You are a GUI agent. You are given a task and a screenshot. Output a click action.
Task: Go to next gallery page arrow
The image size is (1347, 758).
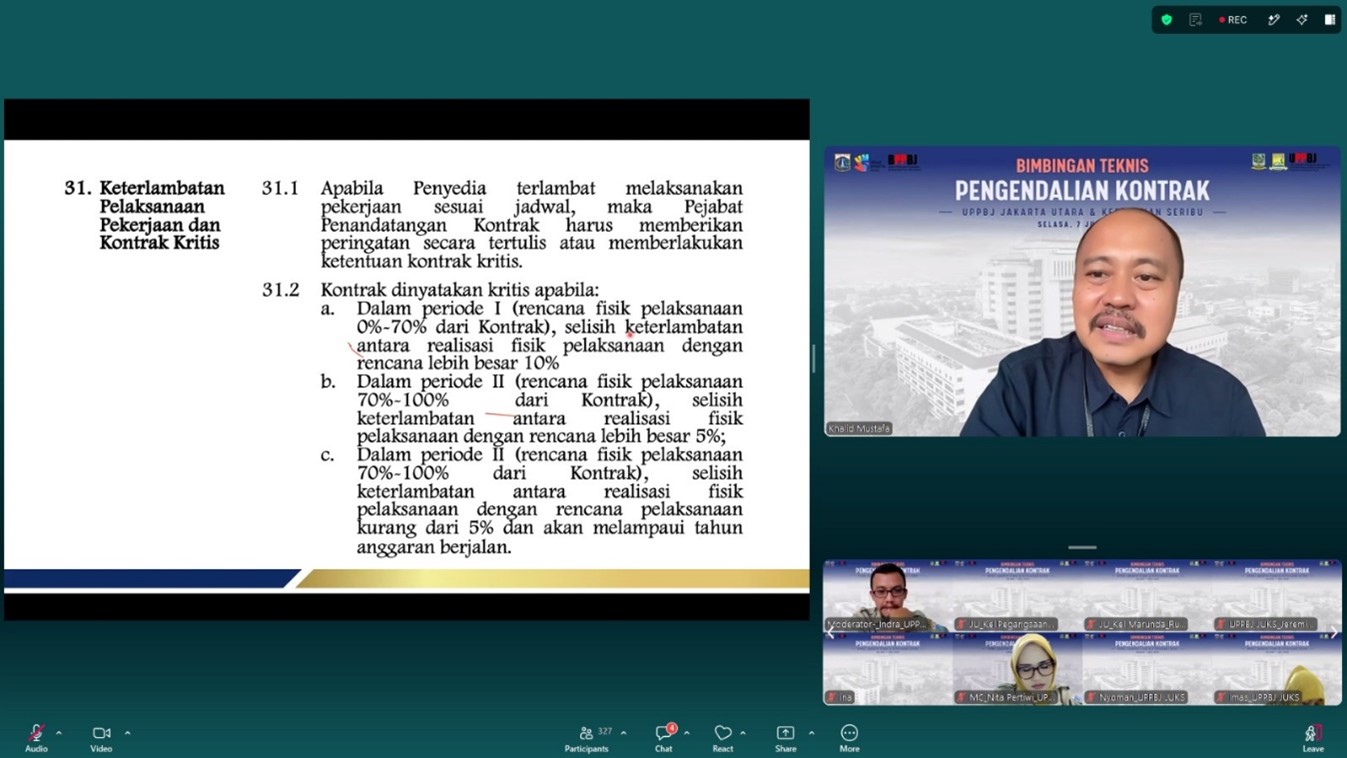1334,632
